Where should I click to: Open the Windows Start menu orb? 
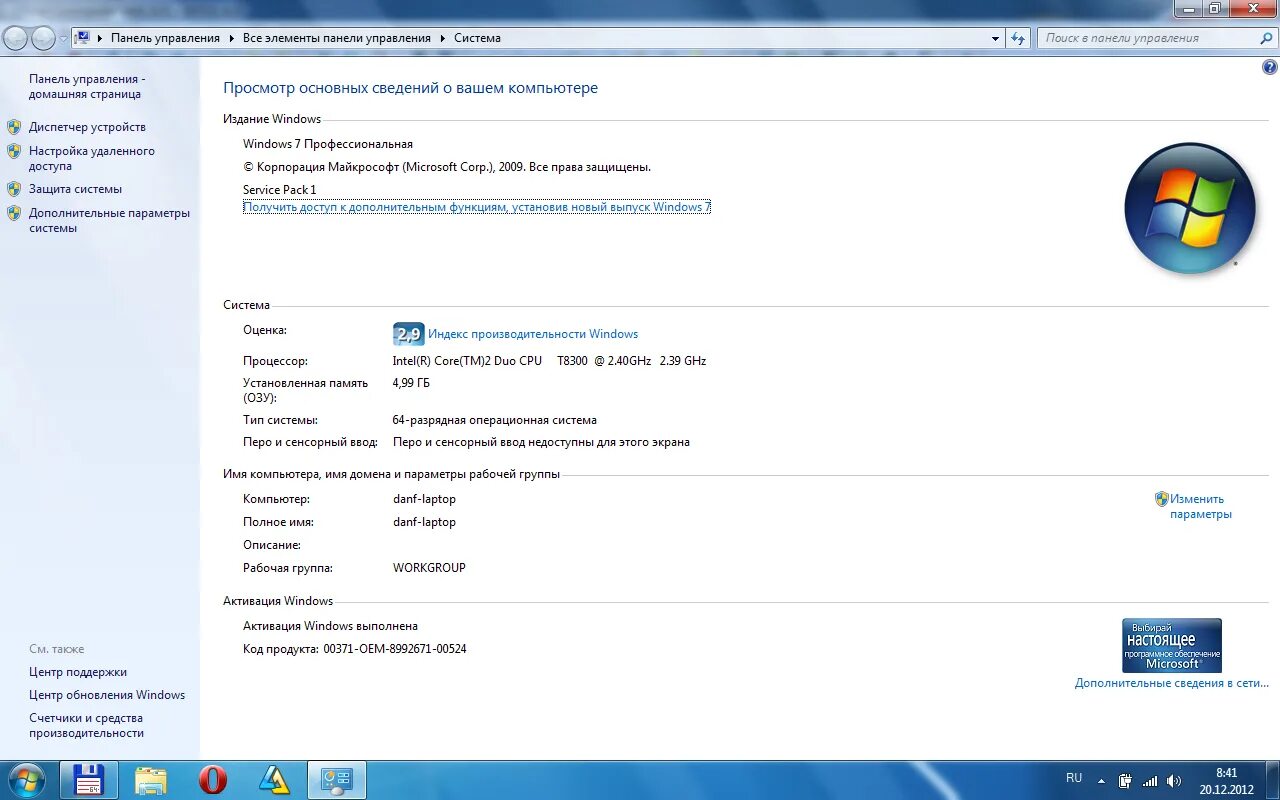pyautogui.click(x=26, y=780)
